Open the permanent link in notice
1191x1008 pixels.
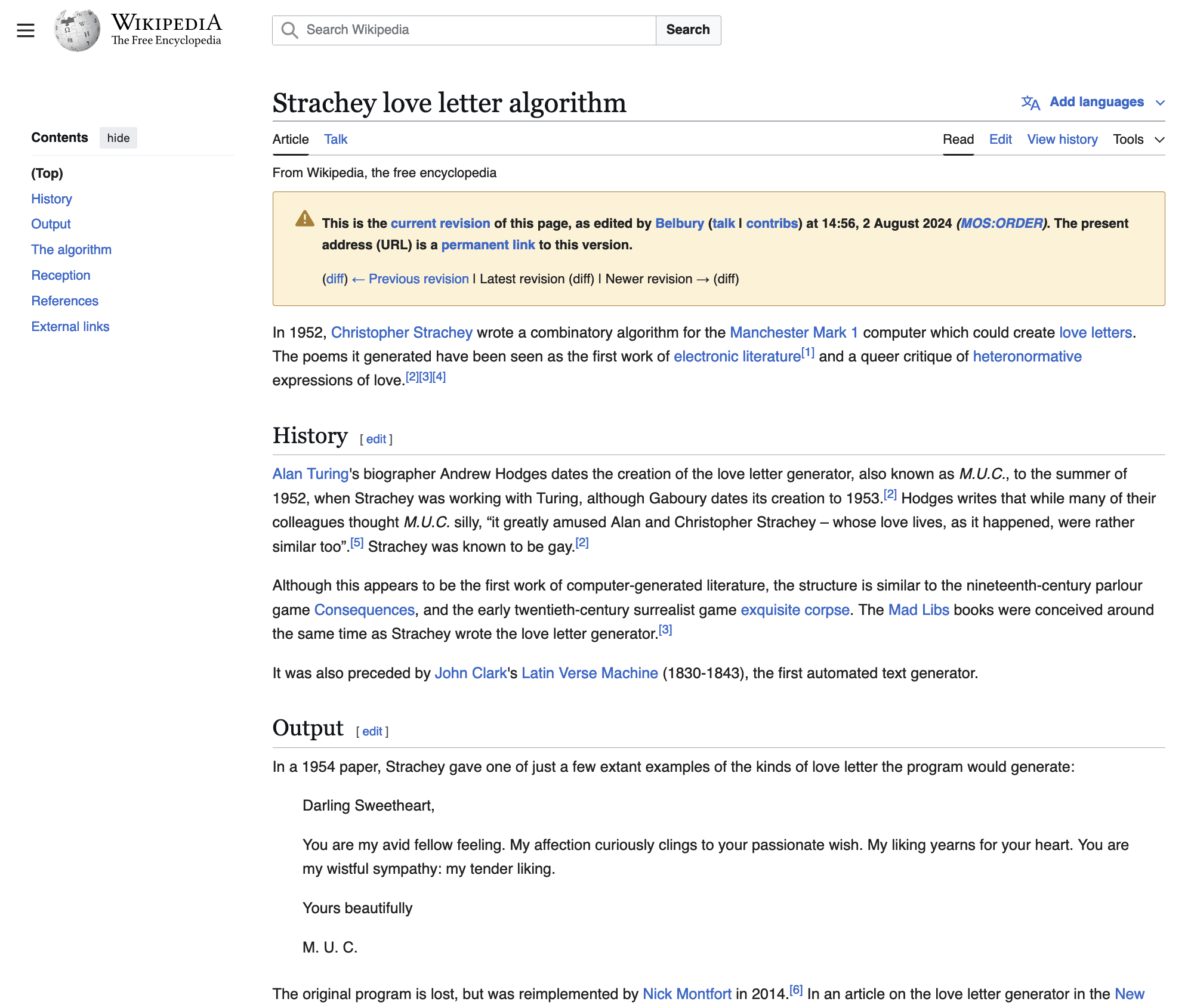pyautogui.click(x=487, y=245)
